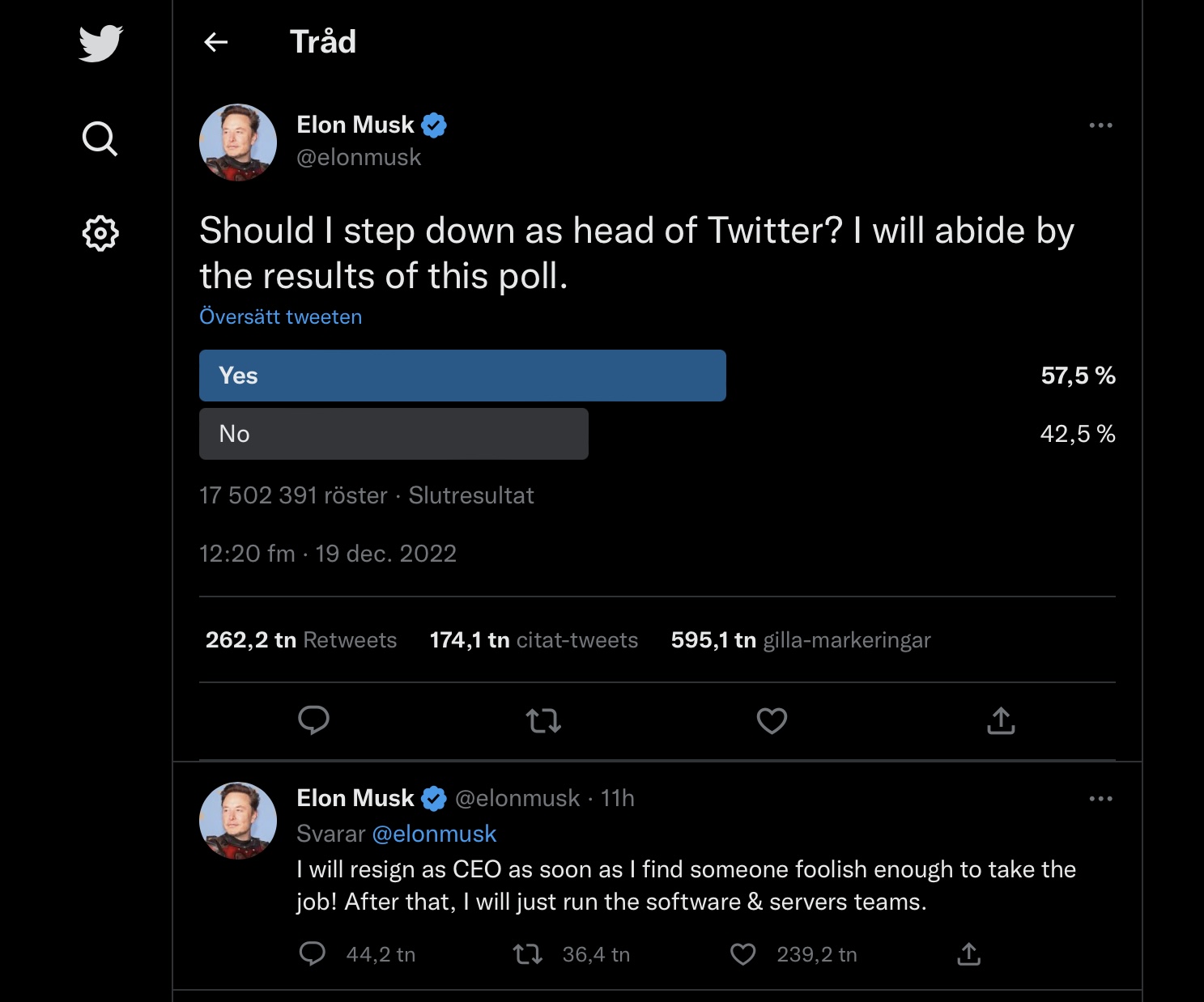Screen dimensions: 1204x1002
Task: Click the Yes poll result bar
Action: click(x=462, y=376)
